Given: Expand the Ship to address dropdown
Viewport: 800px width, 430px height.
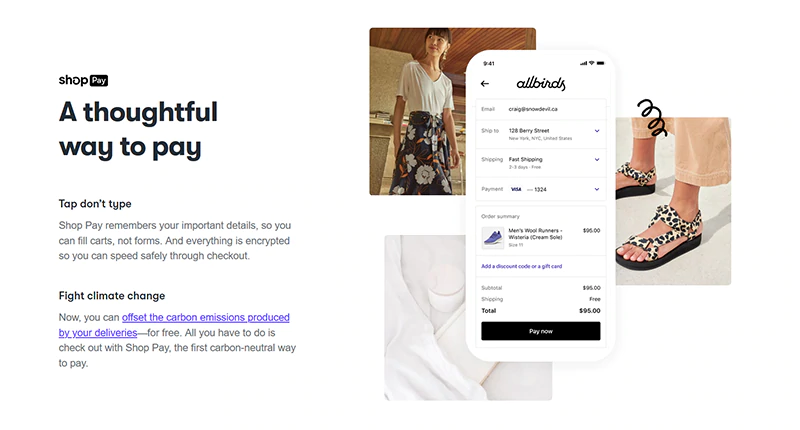Looking at the screenshot, I should tap(597, 131).
